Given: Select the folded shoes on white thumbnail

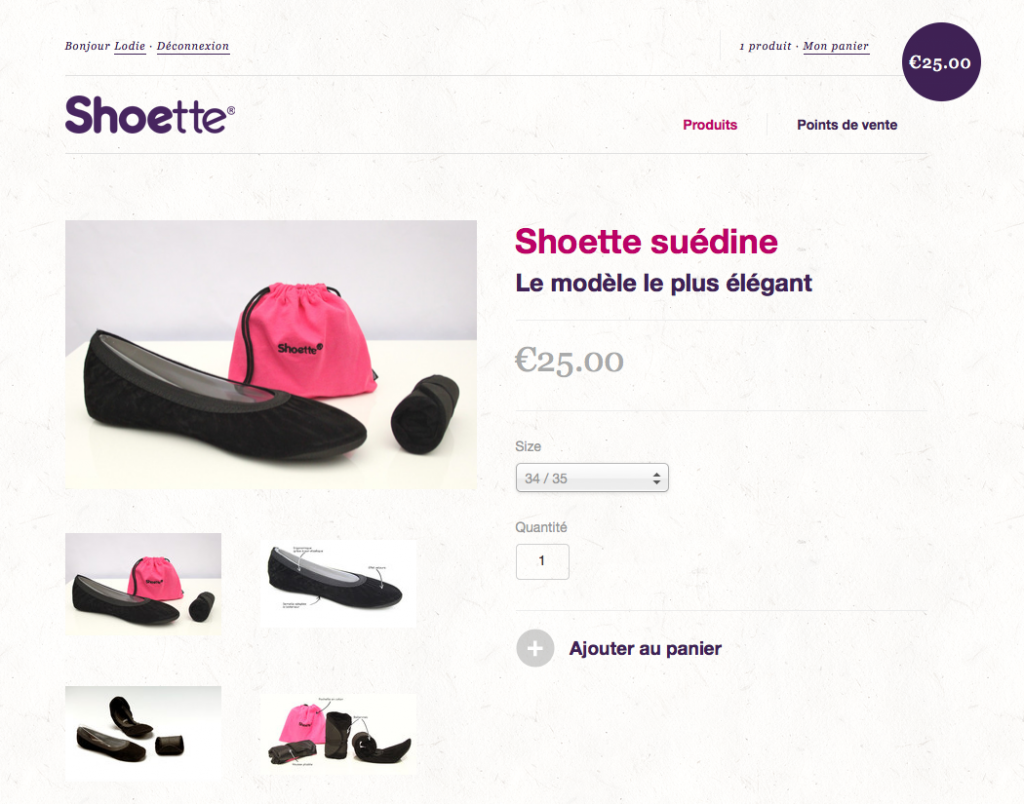Looking at the screenshot, I should [143, 732].
